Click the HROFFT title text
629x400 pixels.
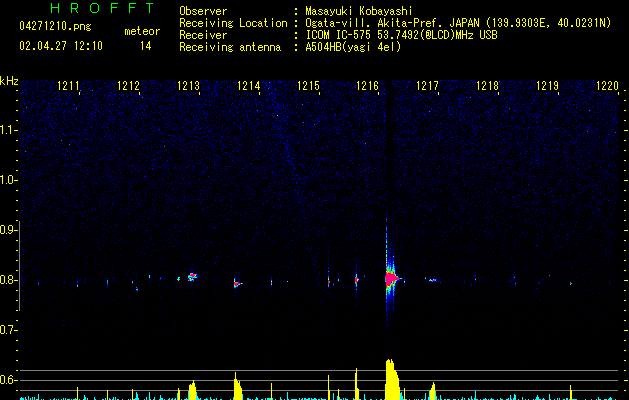(x=102, y=8)
